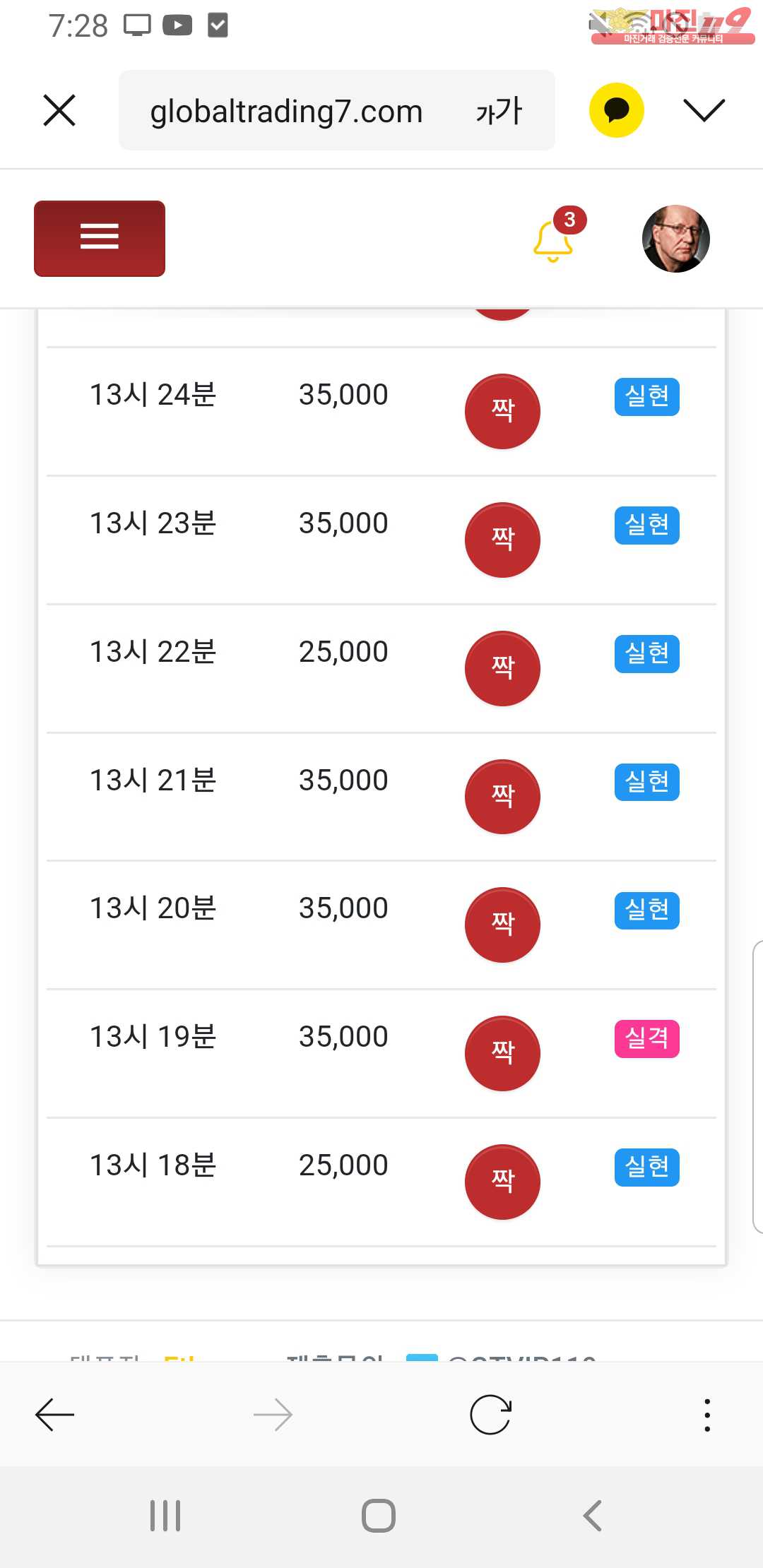Tap the red 짝 circle for 13시 24분
This screenshot has height=1568, width=763.
point(502,411)
